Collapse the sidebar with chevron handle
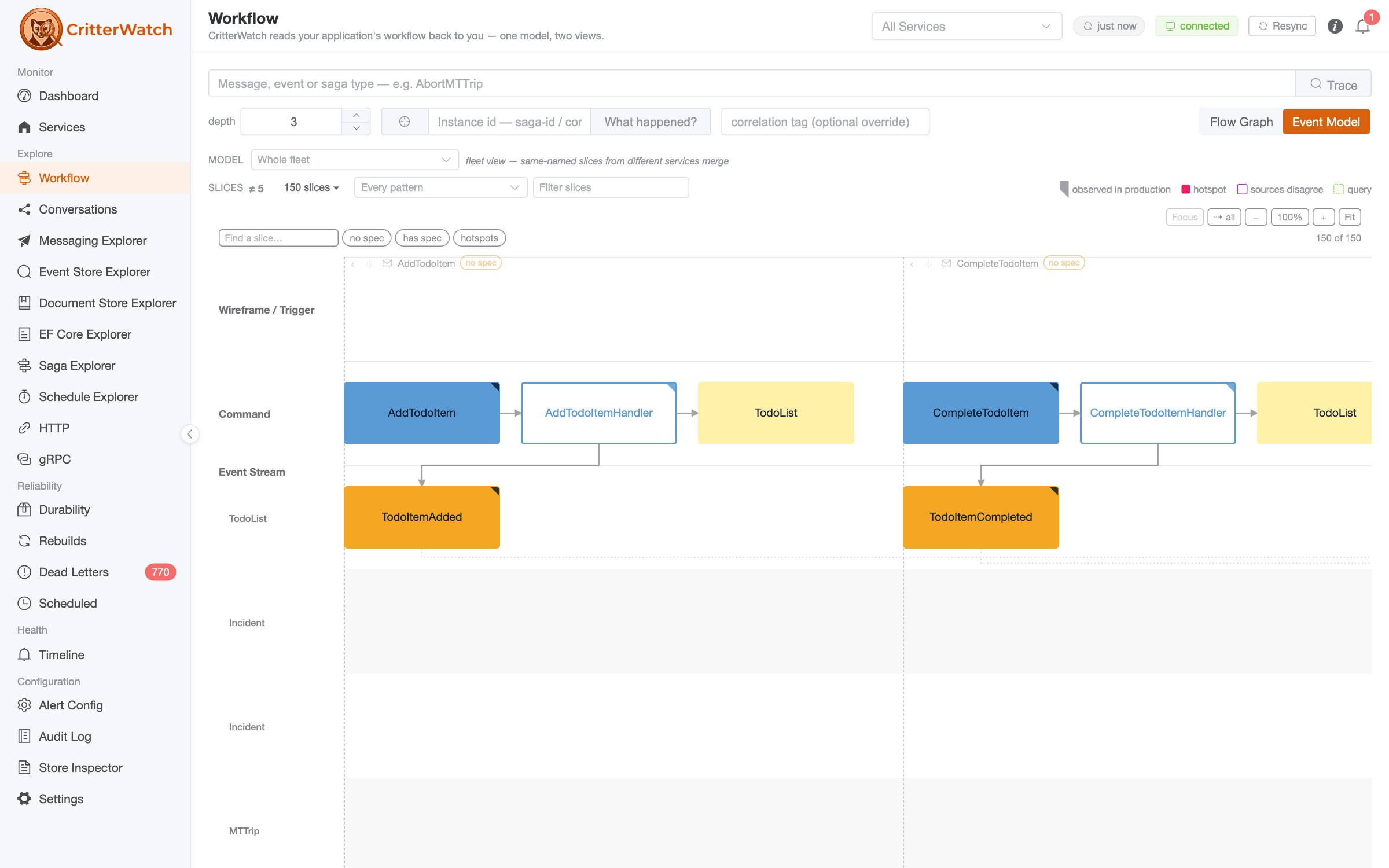This screenshot has width=1389, height=868. pos(190,434)
